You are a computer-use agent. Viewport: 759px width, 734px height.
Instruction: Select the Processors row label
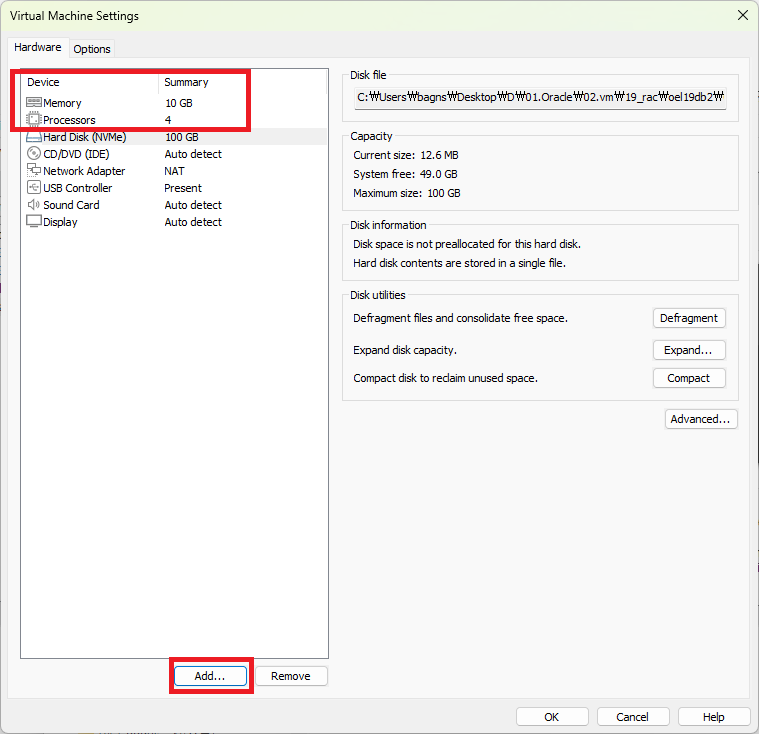pos(69,120)
